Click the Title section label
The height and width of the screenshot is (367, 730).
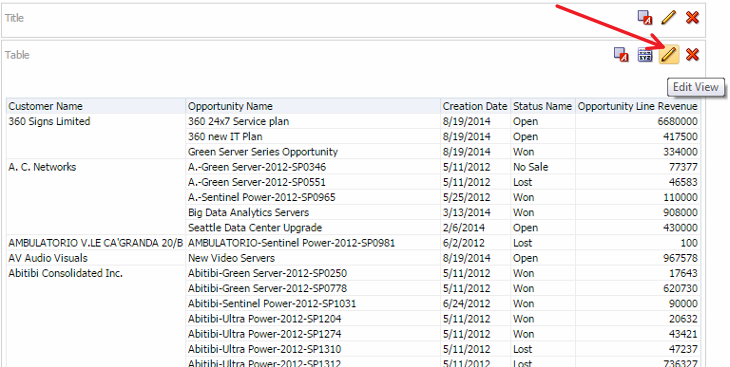point(14,18)
